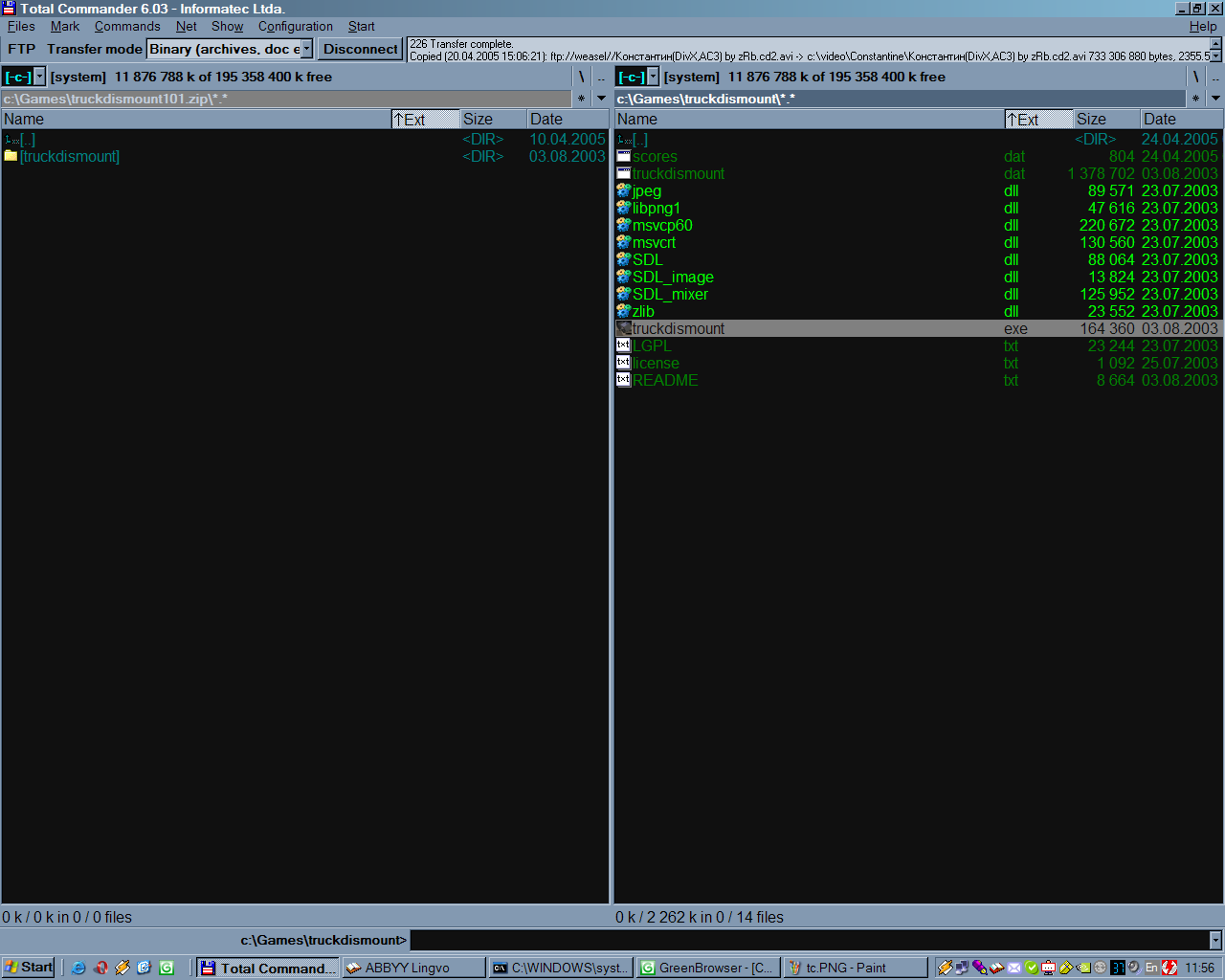Sort right panel by Date column

pyautogui.click(x=1182, y=119)
